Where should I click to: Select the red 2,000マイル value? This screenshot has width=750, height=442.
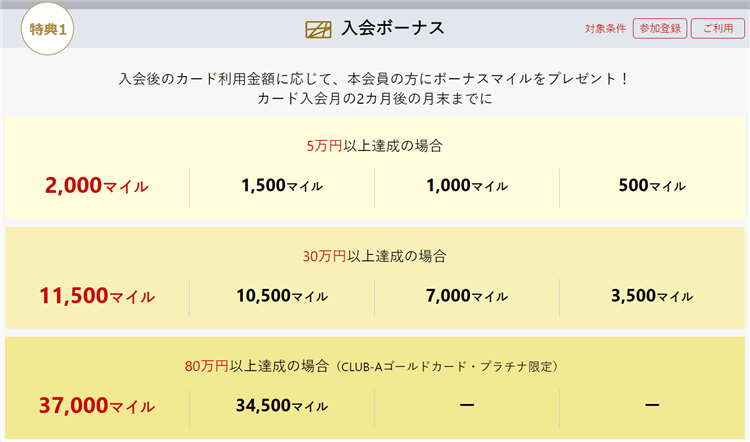[x=97, y=186]
